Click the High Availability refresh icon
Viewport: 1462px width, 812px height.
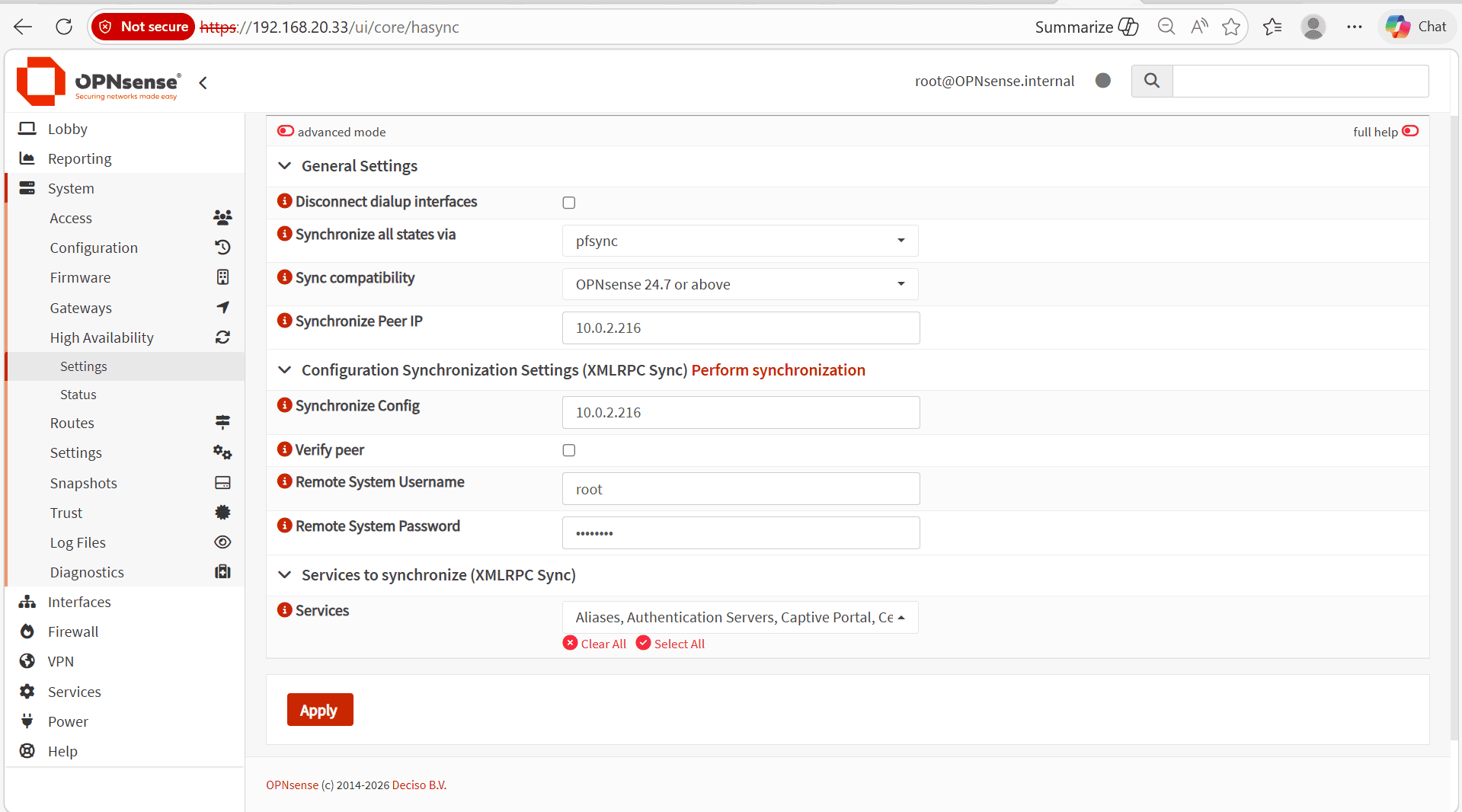(222, 337)
